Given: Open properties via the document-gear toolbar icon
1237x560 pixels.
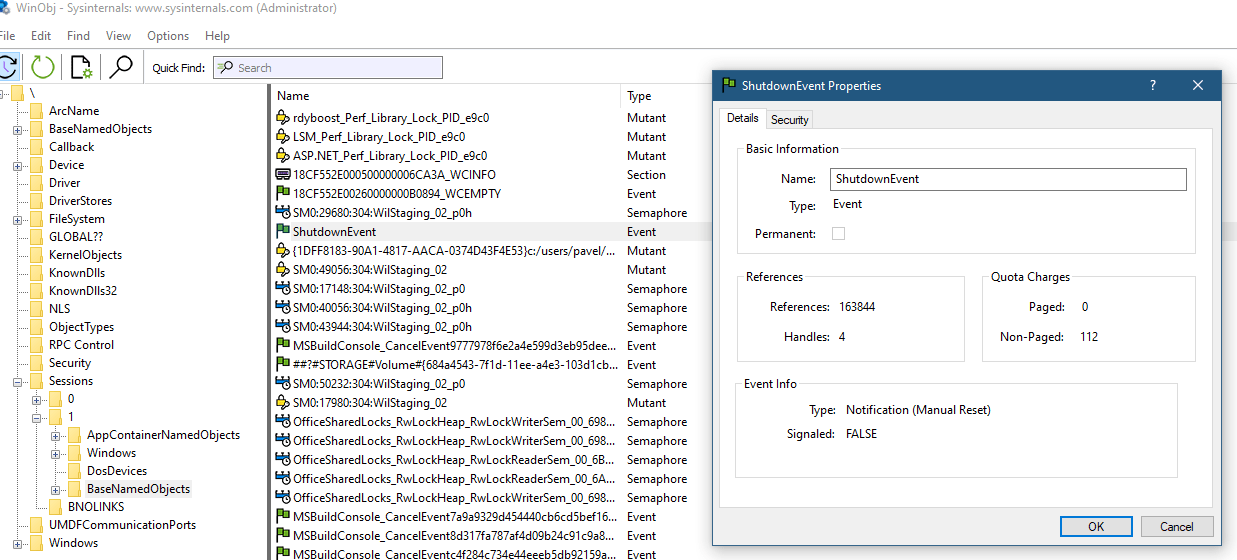Looking at the screenshot, I should coord(82,67).
